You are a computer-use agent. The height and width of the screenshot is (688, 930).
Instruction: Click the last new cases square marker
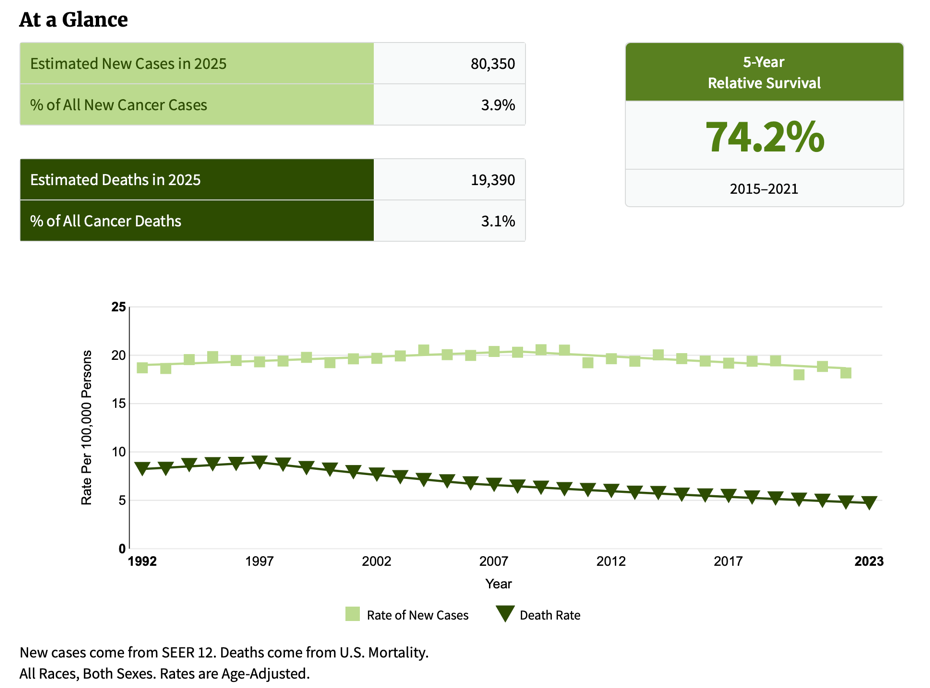846,373
